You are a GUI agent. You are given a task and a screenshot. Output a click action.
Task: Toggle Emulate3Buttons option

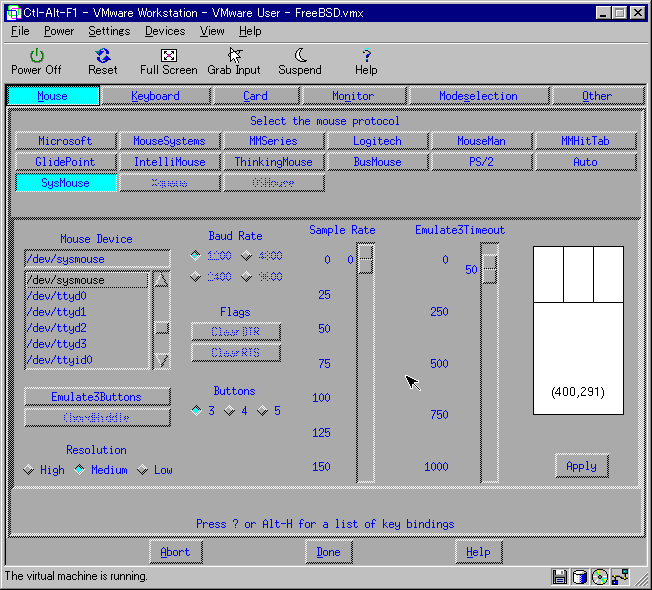(97, 397)
